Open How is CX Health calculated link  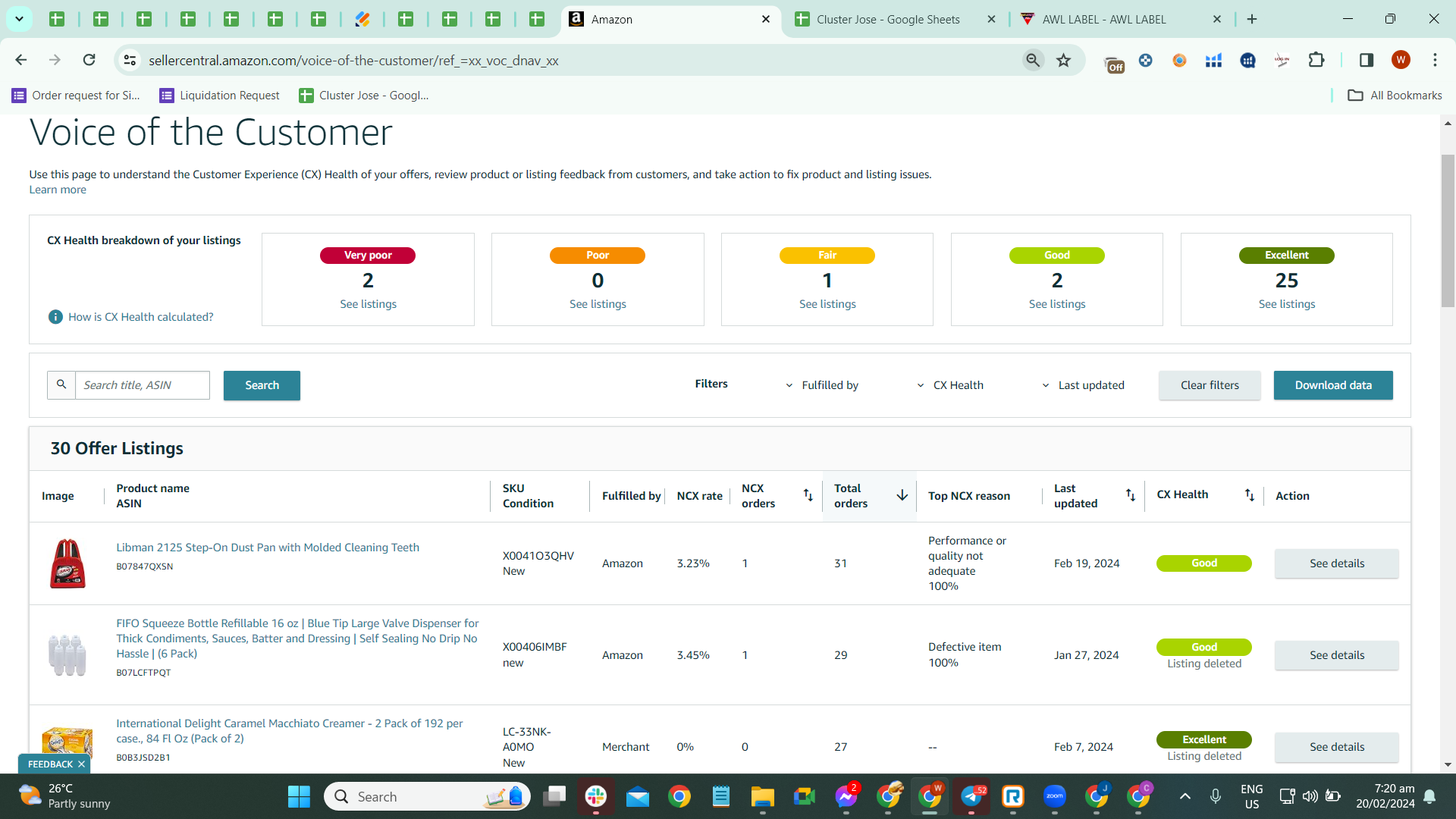point(141,317)
